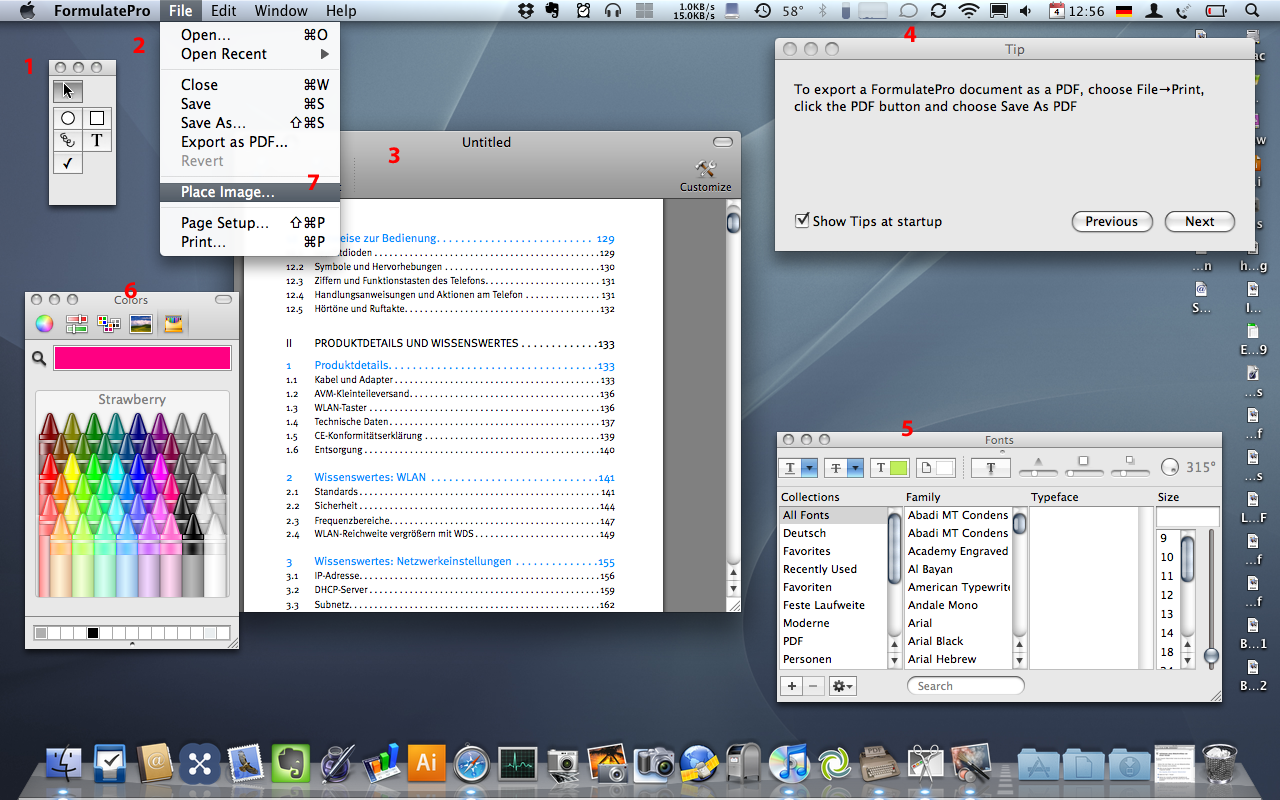
Task: Choose Export as PDF… menu item
Action: (234, 142)
